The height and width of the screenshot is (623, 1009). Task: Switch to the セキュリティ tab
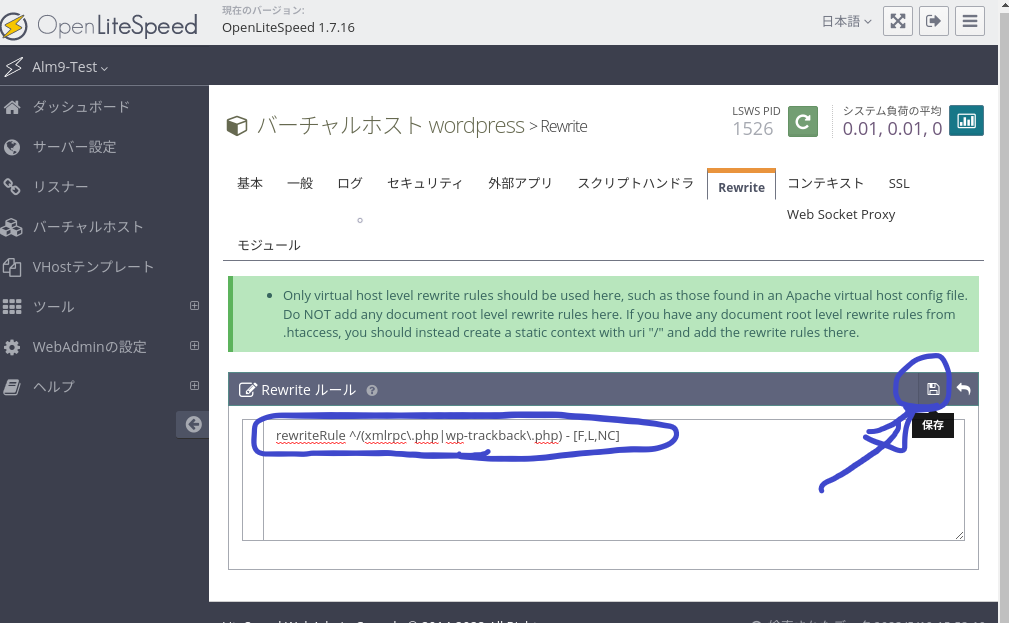tap(425, 183)
